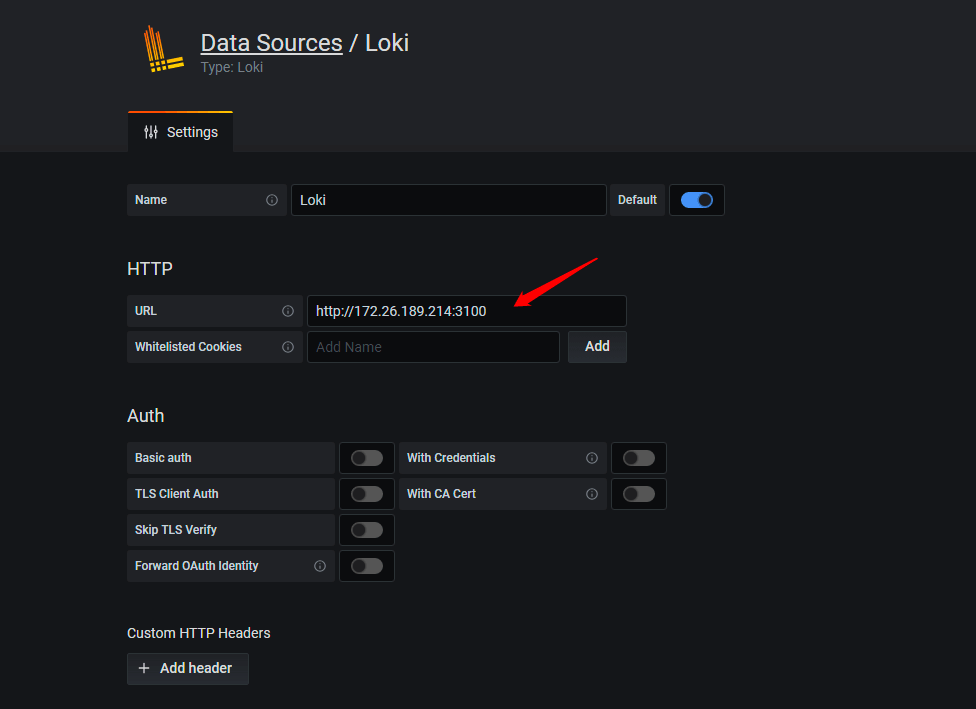Click the Type: Loki subtitle text

[232, 67]
